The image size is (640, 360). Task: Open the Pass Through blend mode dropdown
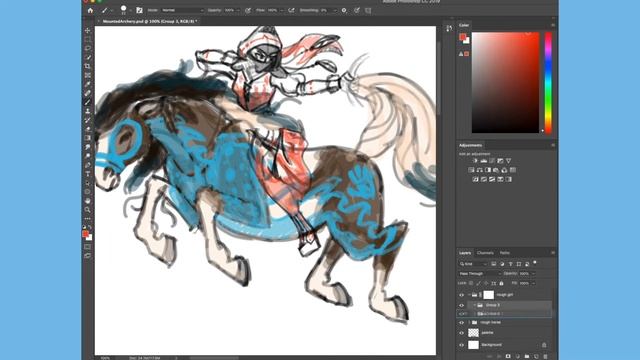480,273
